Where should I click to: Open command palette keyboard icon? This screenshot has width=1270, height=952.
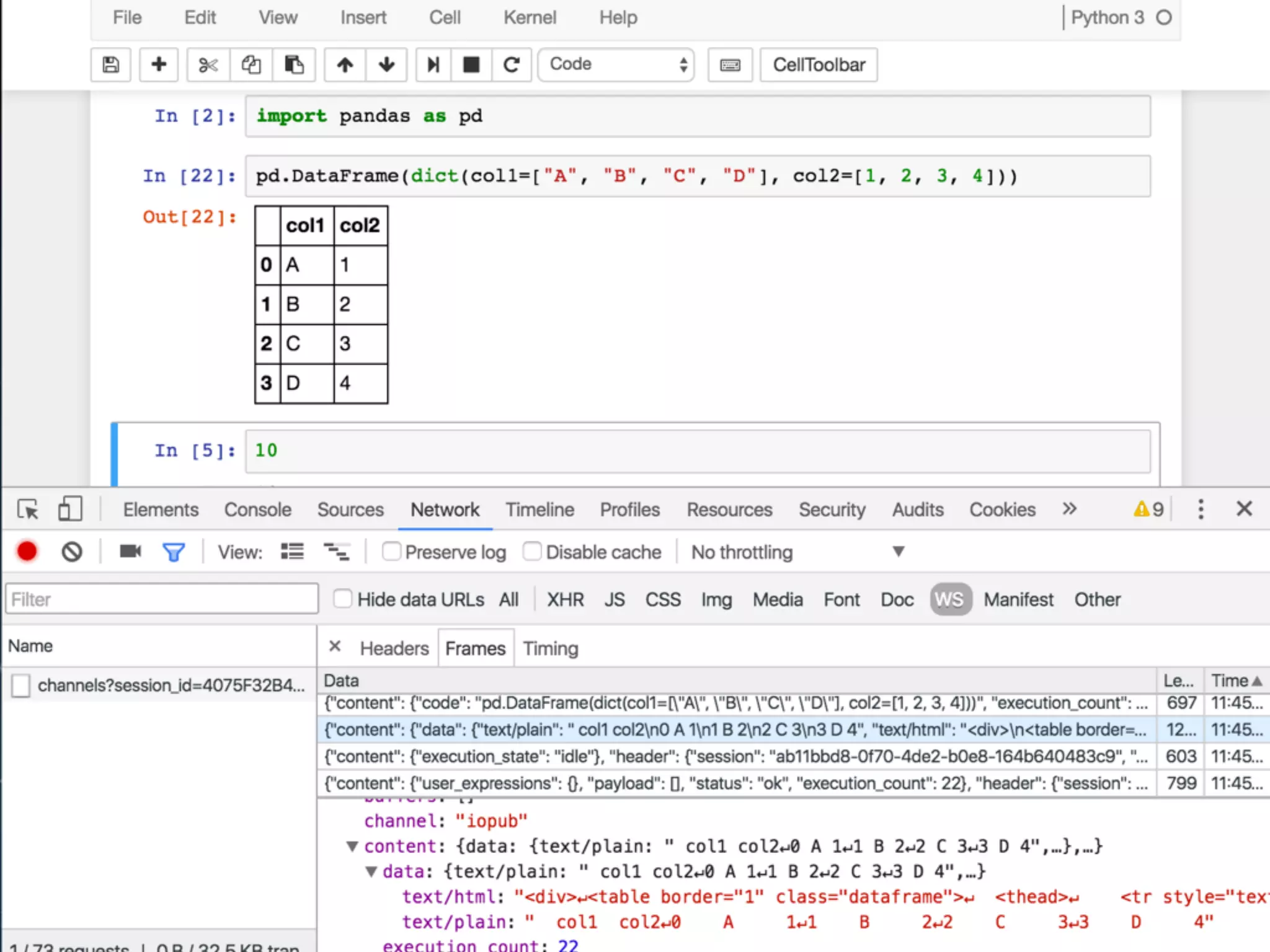click(x=730, y=64)
